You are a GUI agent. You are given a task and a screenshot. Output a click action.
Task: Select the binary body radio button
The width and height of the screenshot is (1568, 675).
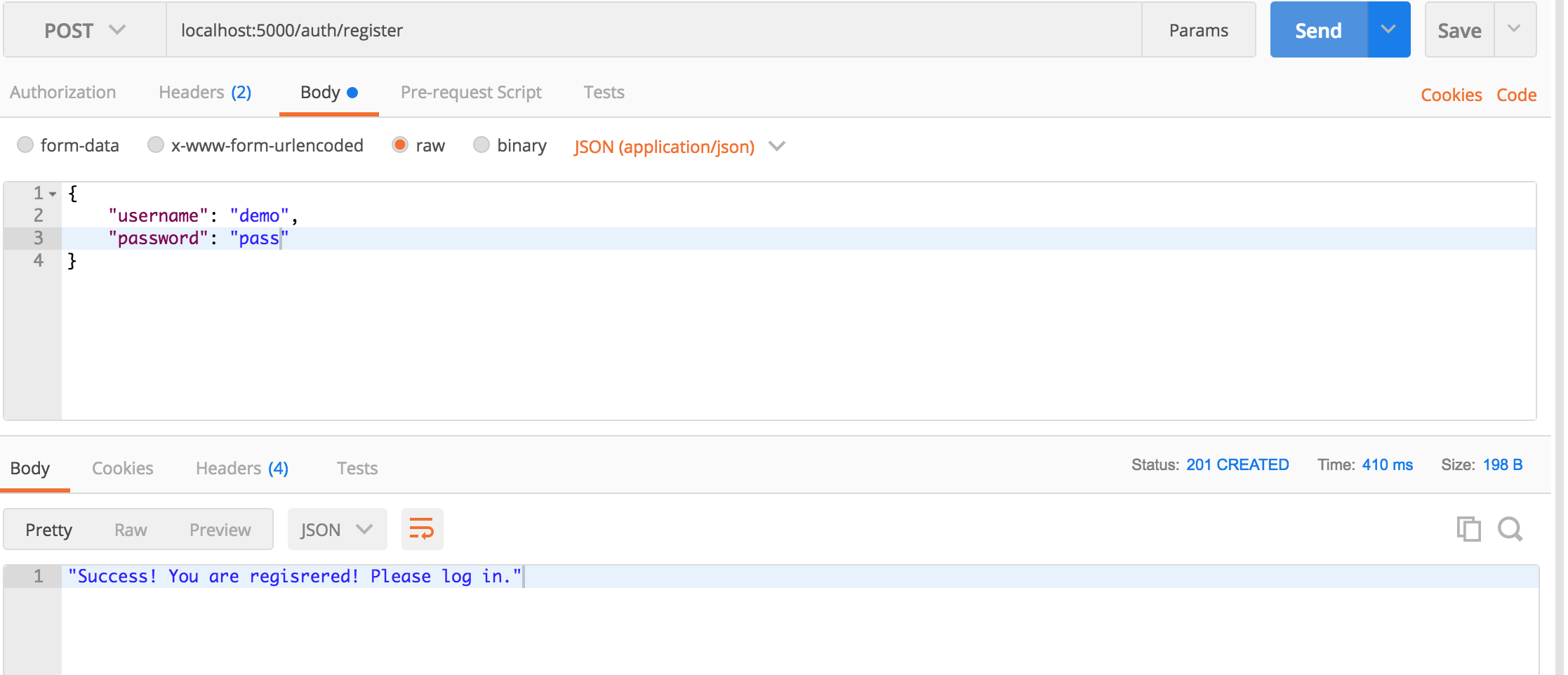click(481, 145)
